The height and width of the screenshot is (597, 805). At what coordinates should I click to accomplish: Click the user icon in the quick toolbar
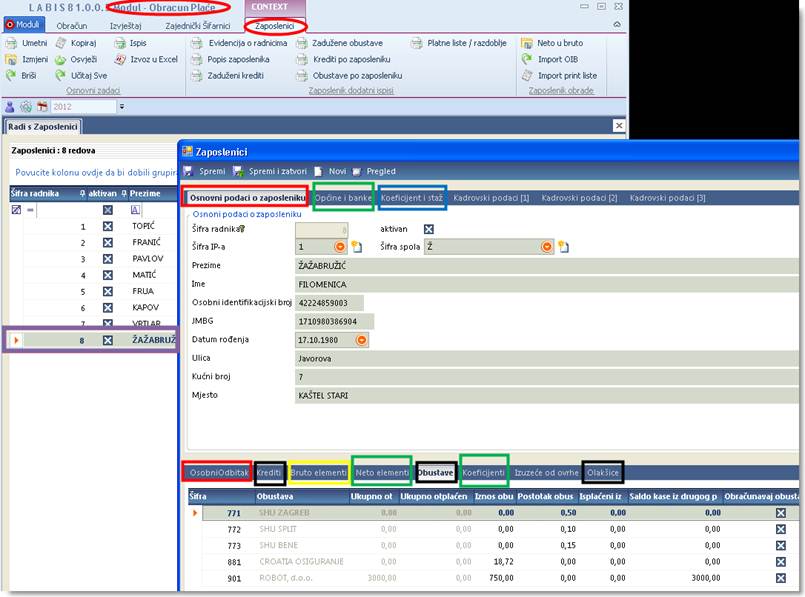10,107
